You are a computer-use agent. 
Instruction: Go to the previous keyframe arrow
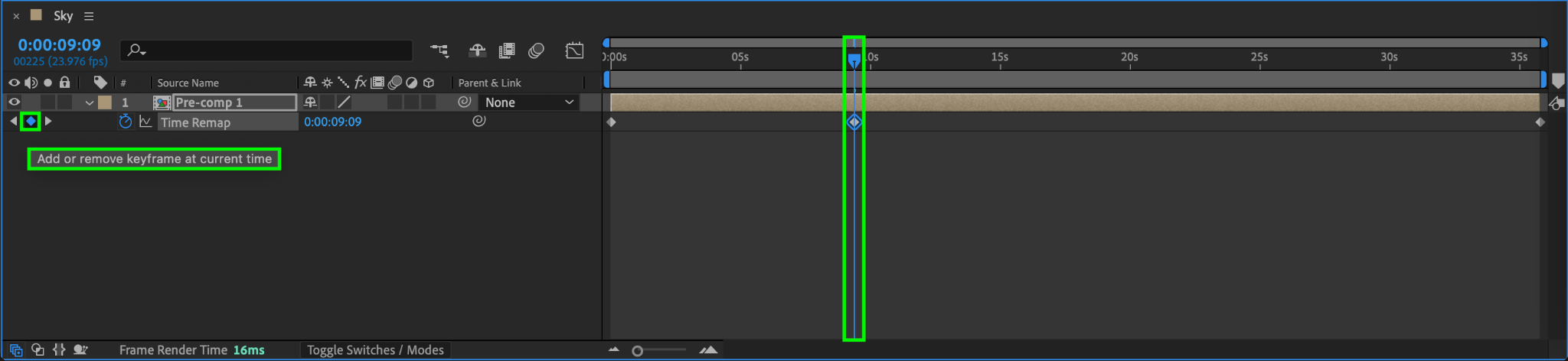point(13,121)
